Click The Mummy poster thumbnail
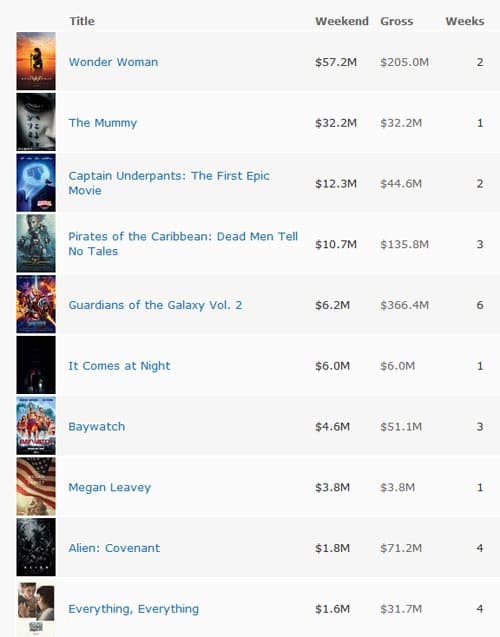Screen dimensions: 500x637 (x=36, y=122)
